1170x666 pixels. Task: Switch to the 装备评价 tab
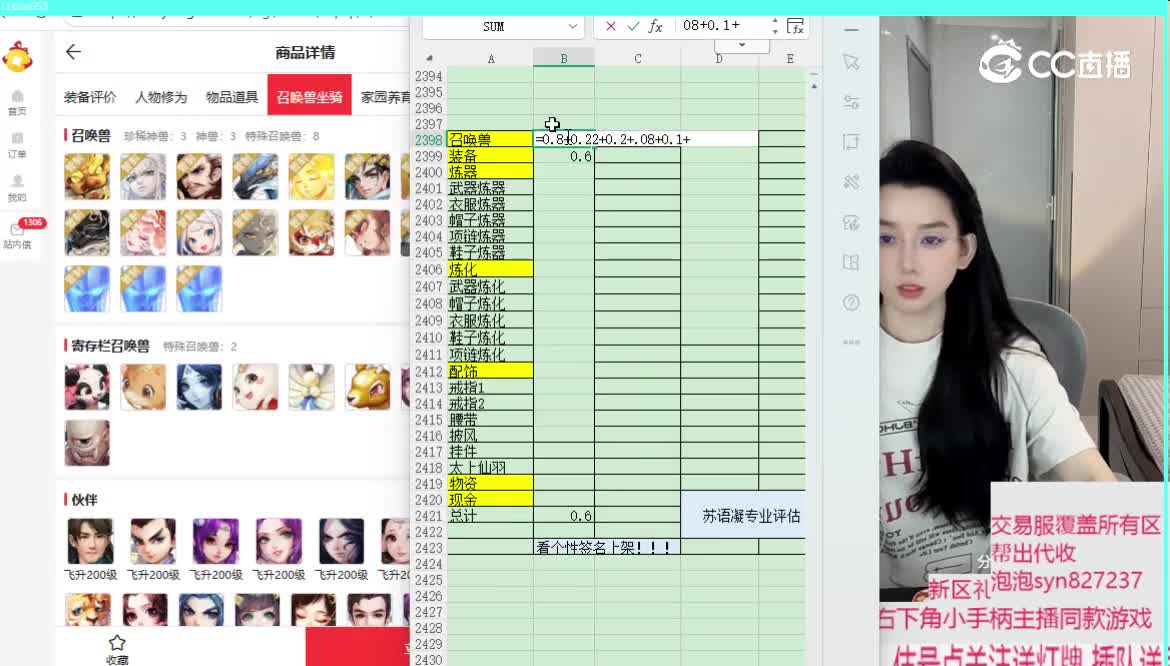tap(90, 97)
